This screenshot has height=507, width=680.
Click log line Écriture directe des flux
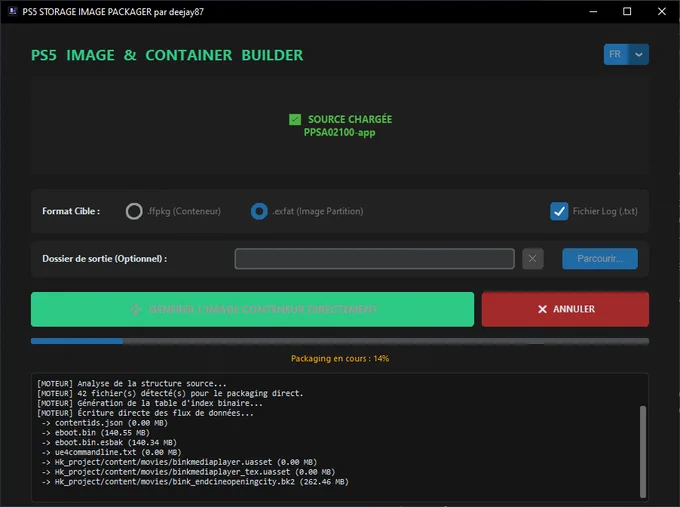(145, 413)
